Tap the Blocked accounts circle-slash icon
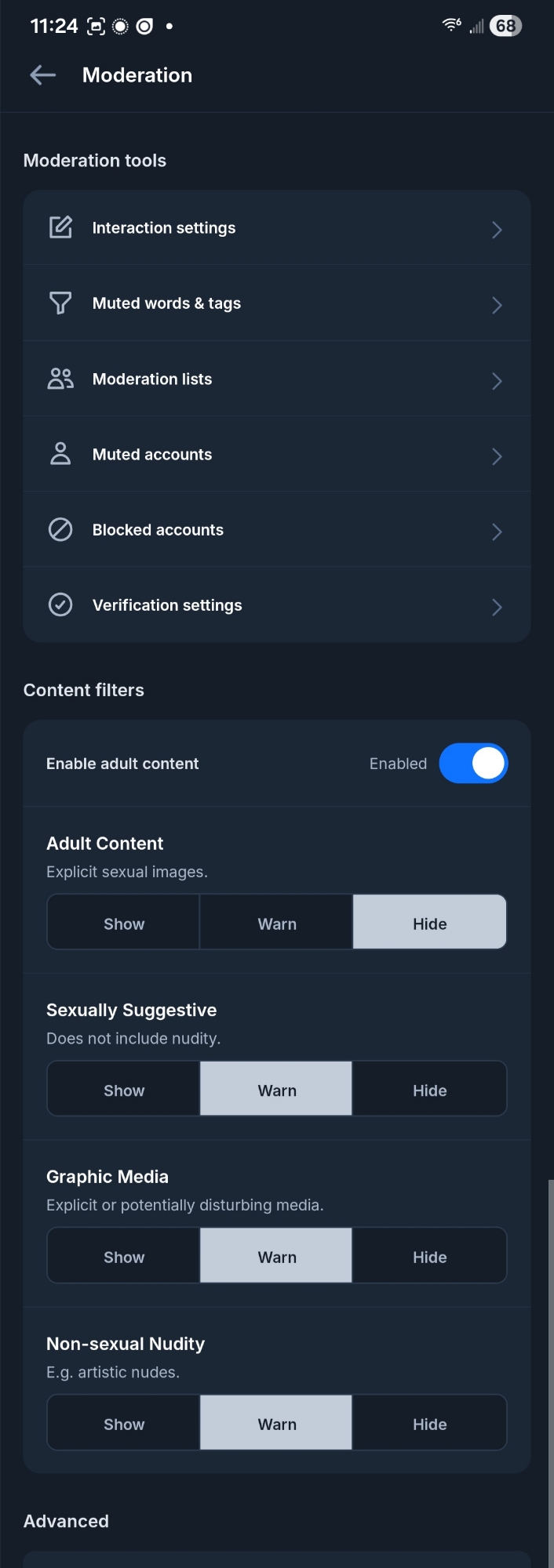The image size is (554, 1568). [60, 530]
